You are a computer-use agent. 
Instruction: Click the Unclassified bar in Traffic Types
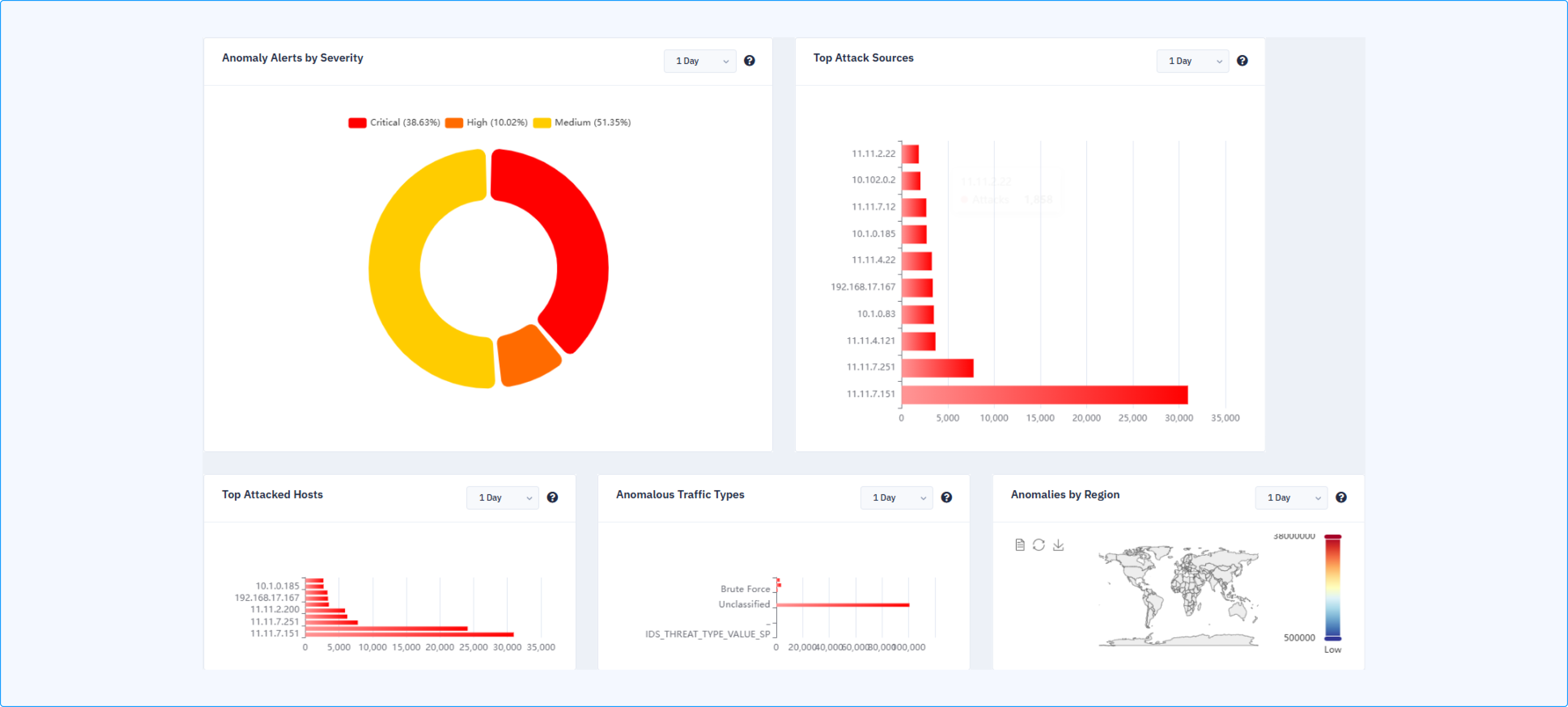pos(842,605)
